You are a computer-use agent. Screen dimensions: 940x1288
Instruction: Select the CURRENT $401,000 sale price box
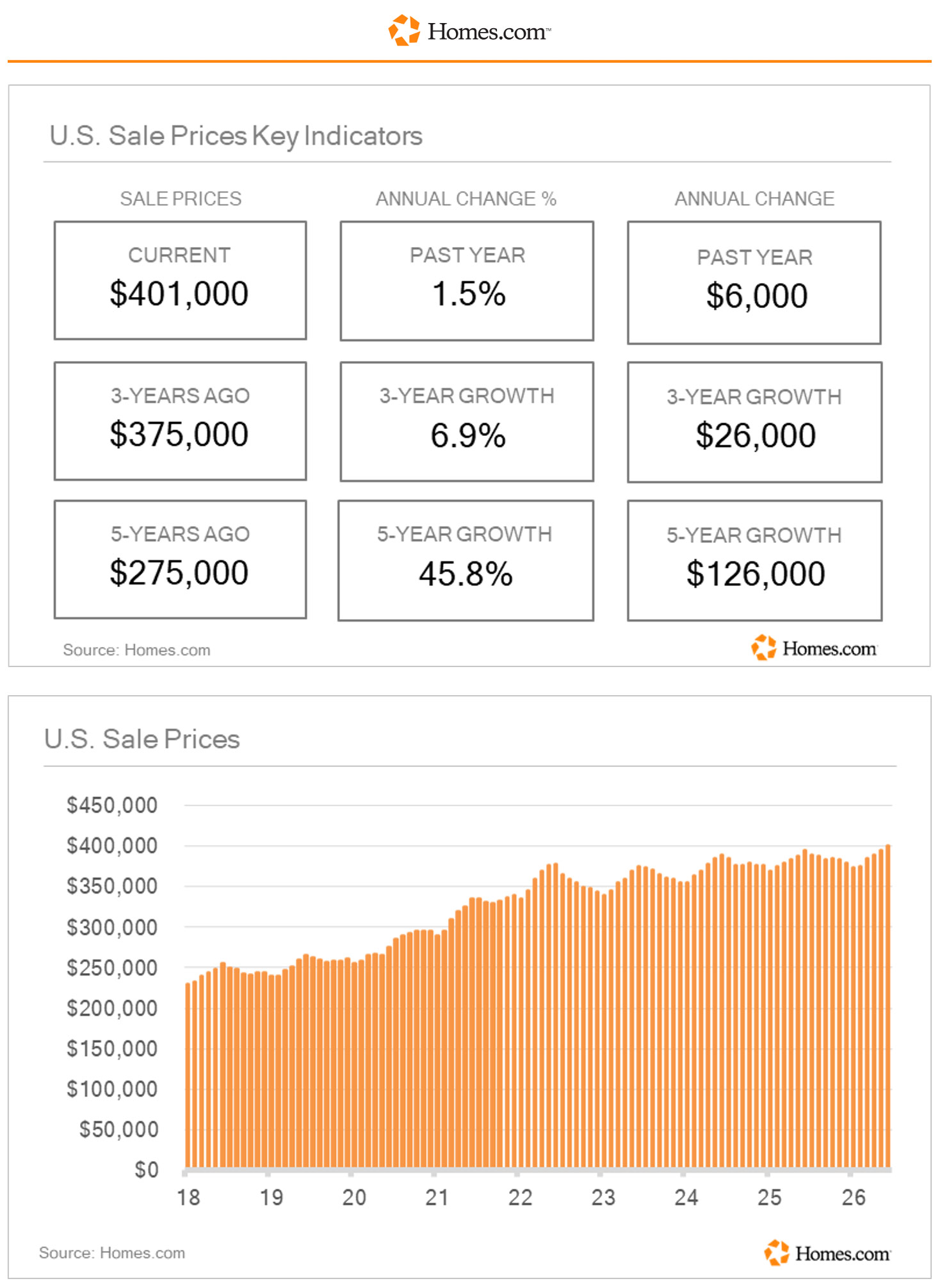pos(181,280)
